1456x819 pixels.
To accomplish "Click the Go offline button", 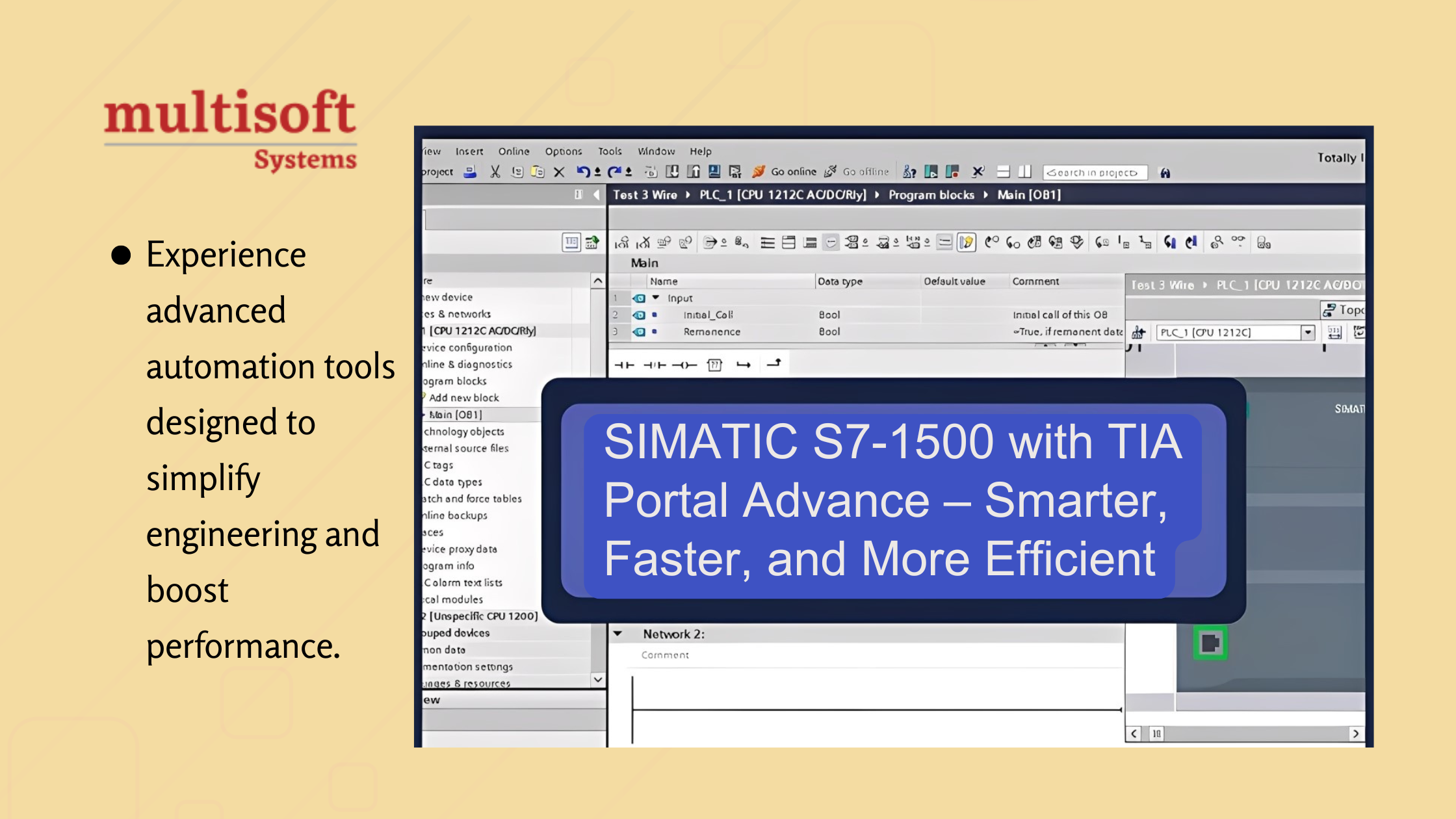I will [857, 172].
